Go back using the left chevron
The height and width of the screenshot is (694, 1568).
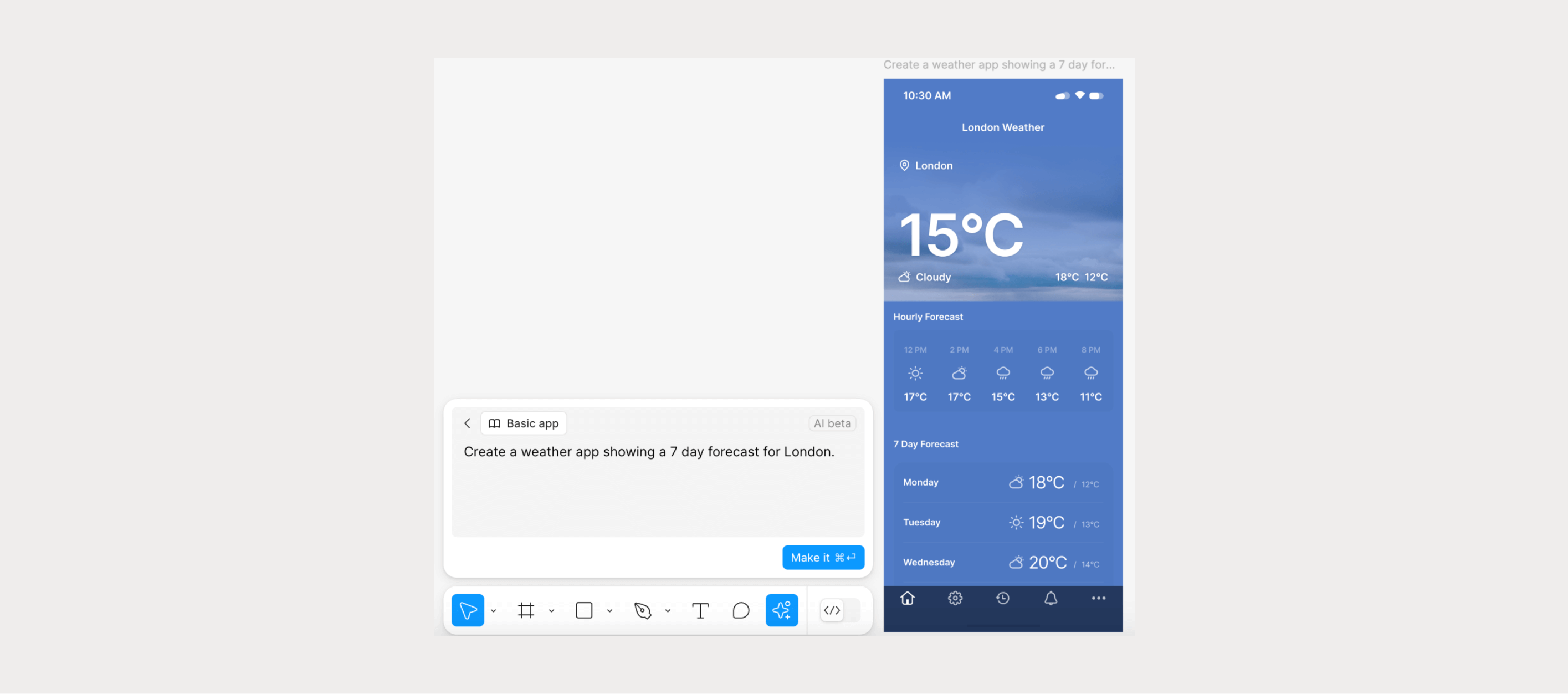click(468, 423)
